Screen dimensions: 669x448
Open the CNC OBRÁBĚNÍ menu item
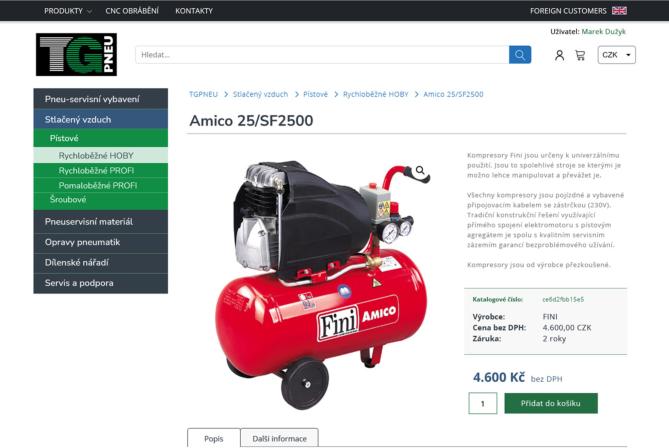pyautogui.click(x=132, y=11)
